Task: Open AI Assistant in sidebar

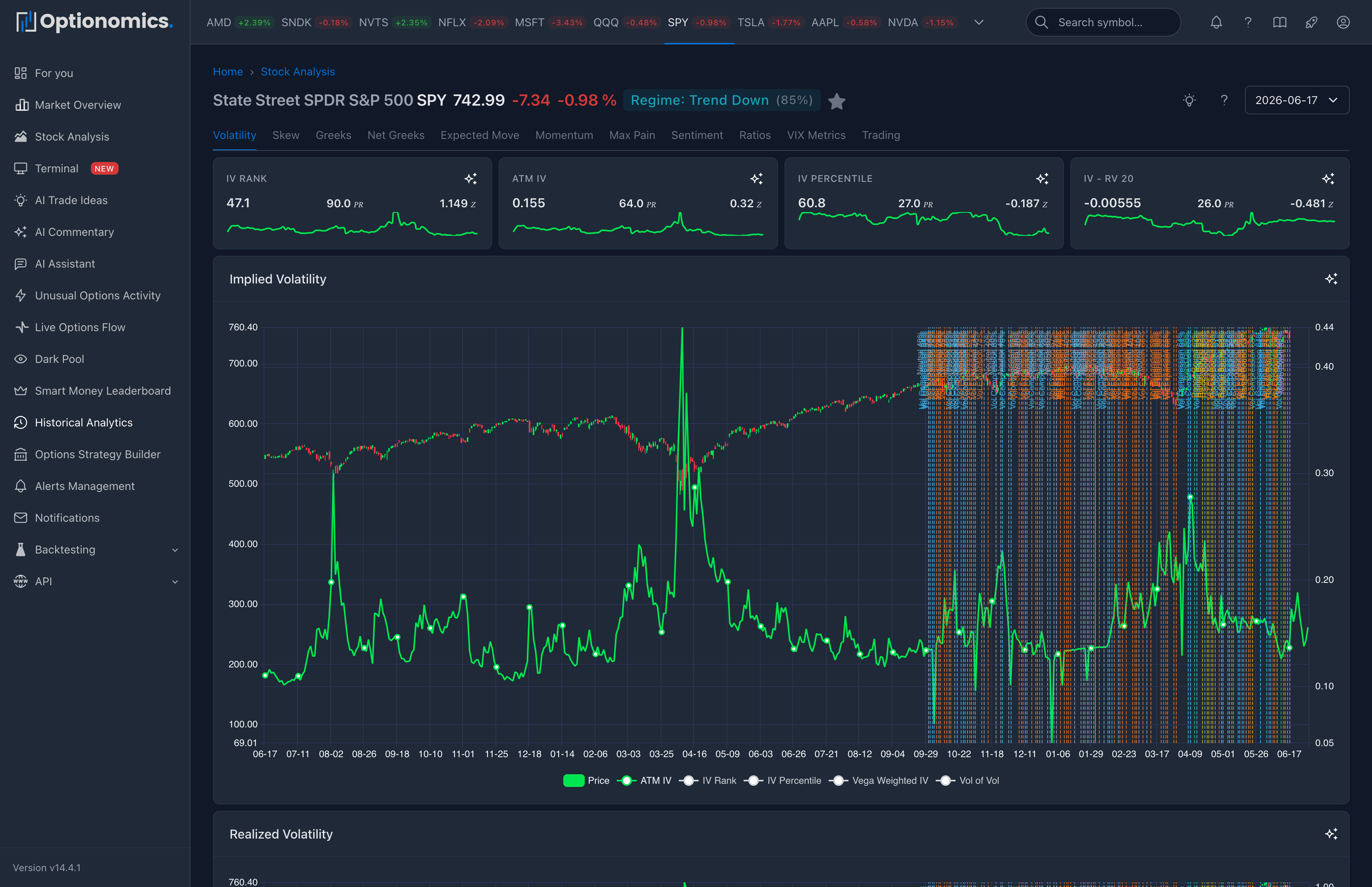Action: (95, 264)
